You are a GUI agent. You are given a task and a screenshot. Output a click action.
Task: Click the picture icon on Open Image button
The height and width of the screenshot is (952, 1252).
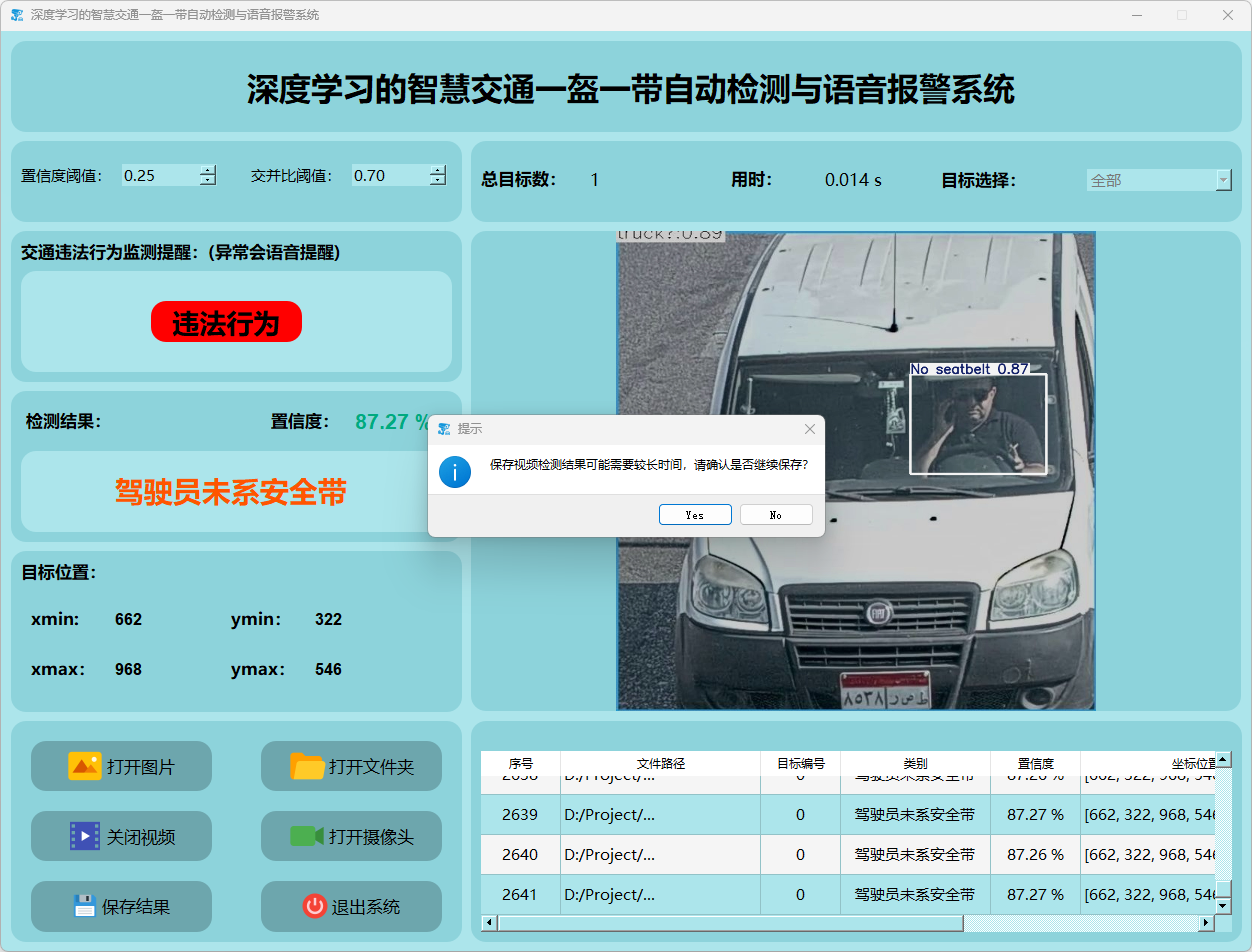(x=85, y=766)
